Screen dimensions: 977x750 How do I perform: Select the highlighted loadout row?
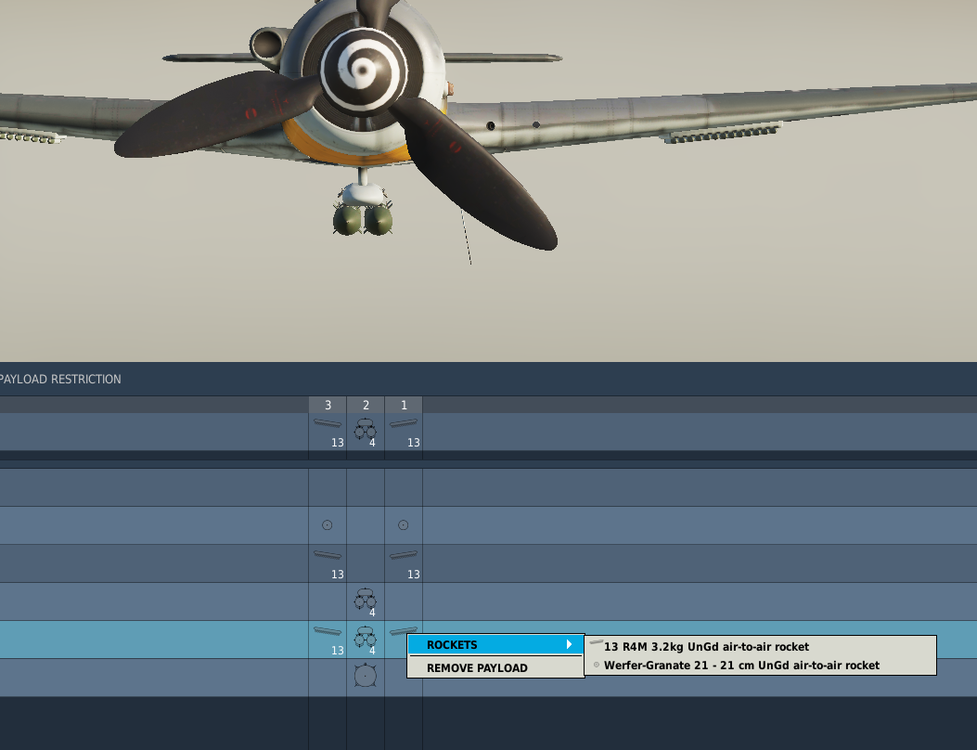[150, 637]
